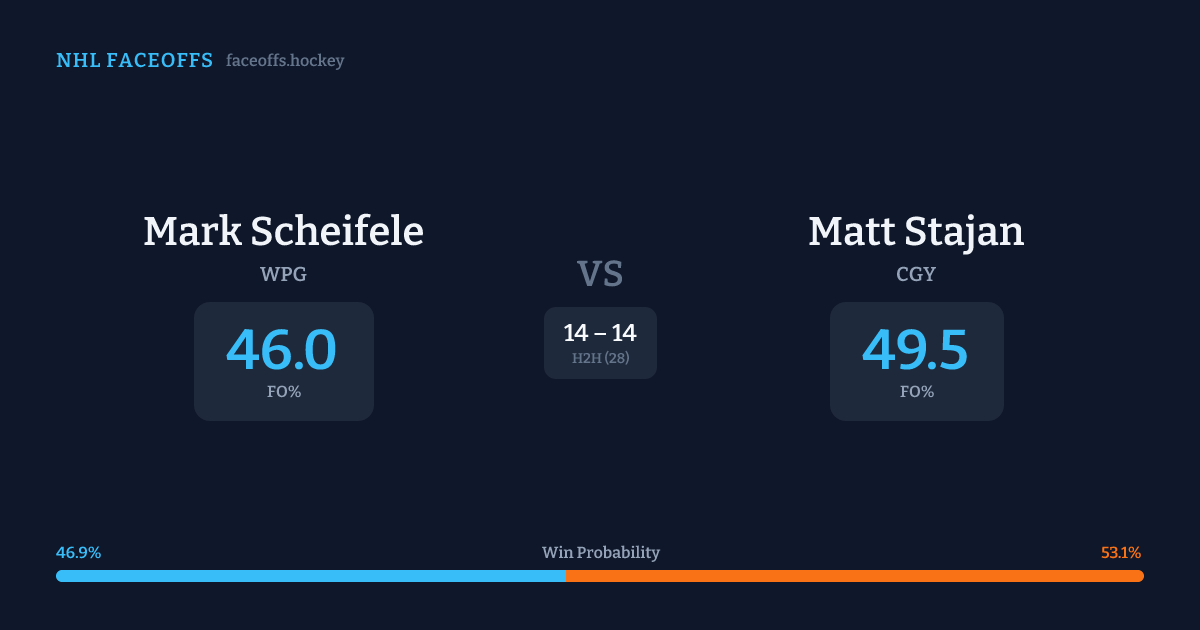The width and height of the screenshot is (1200, 630).
Task: Click the 46.0 faceoff percentage number
Action: 282,350
